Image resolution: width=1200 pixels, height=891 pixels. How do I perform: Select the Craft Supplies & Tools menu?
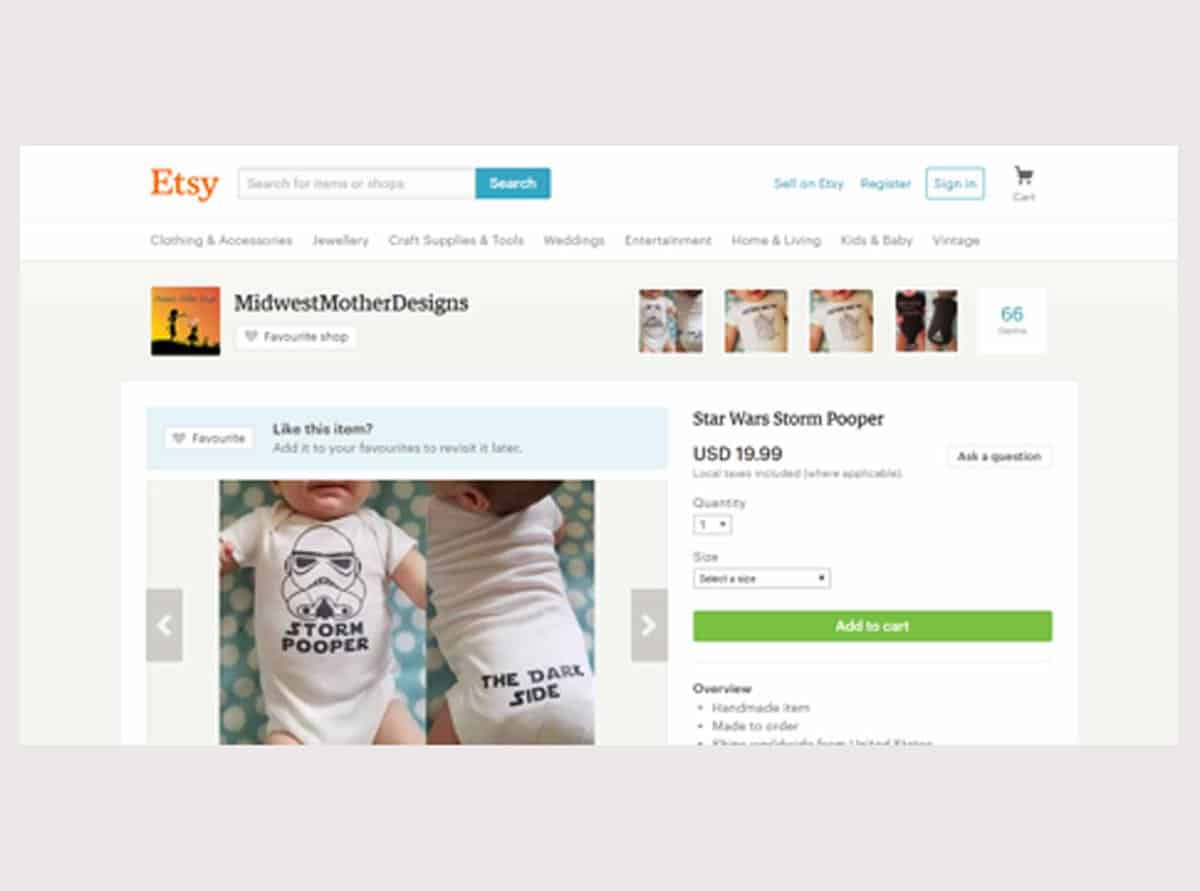[456, 240]
